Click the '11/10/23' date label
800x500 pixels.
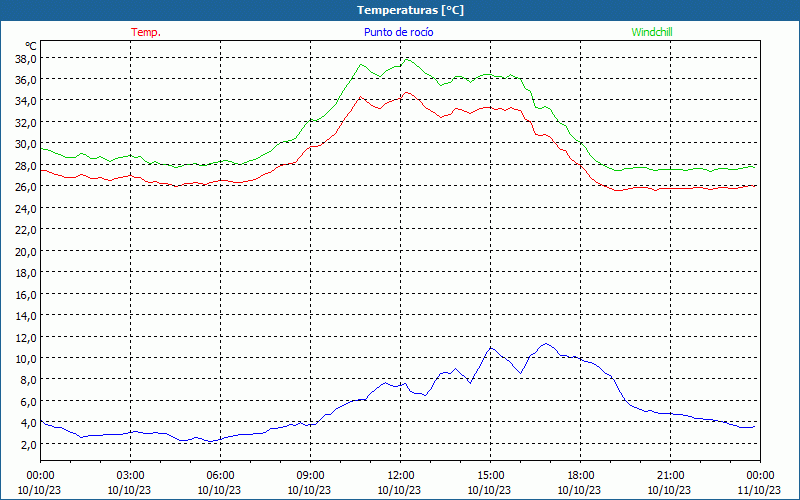(759, 490)
